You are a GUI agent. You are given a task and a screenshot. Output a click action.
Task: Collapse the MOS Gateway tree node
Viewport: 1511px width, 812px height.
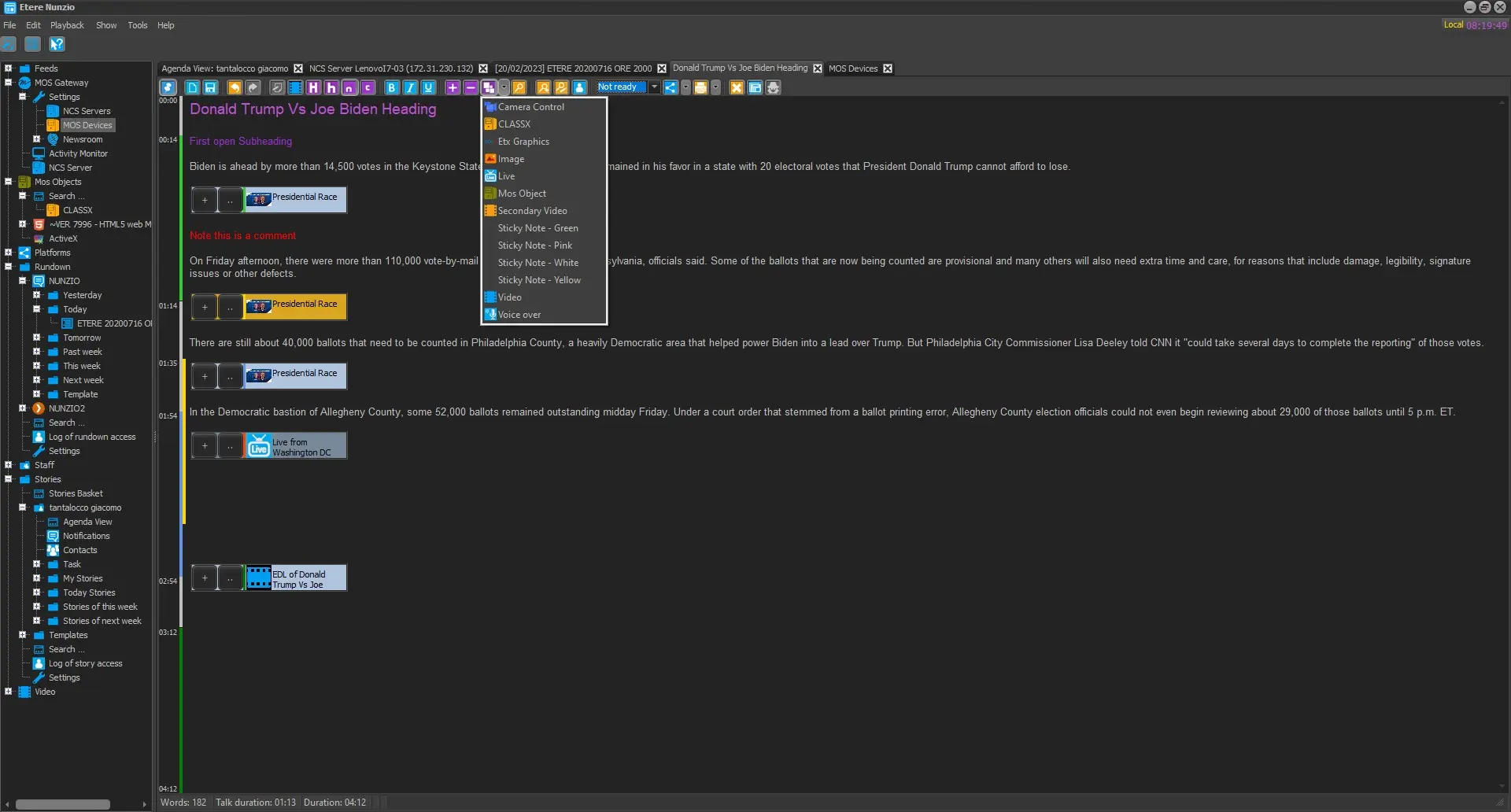(x=9, y=83)
